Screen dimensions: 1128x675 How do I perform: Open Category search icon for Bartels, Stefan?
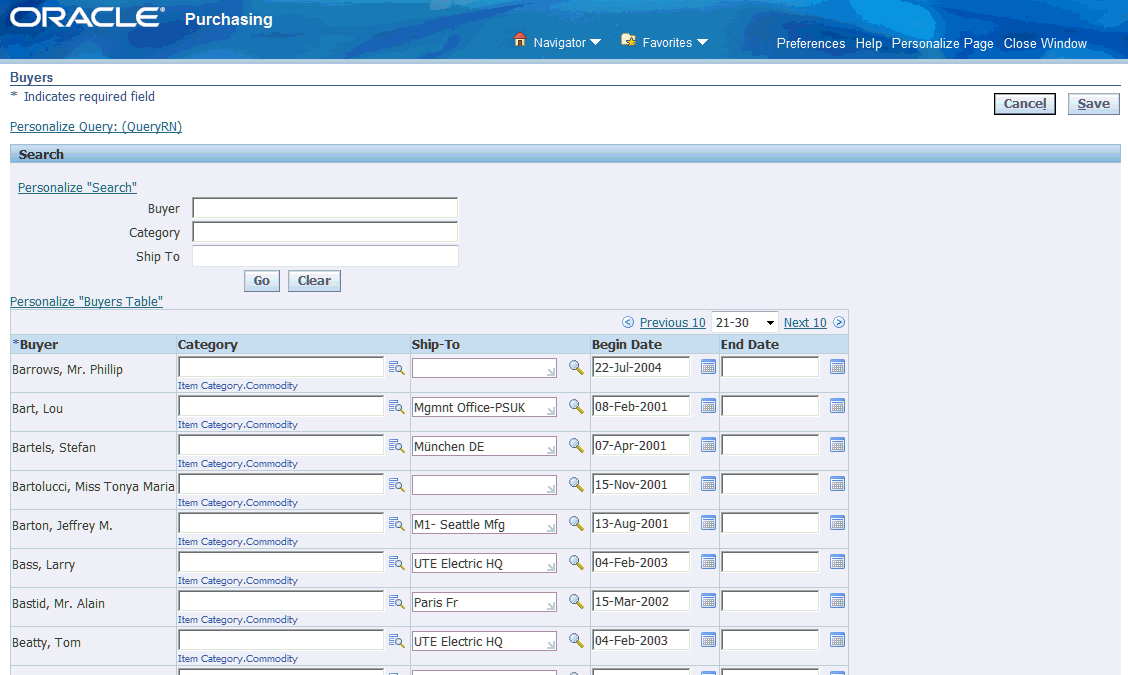(x=396, y=445)
